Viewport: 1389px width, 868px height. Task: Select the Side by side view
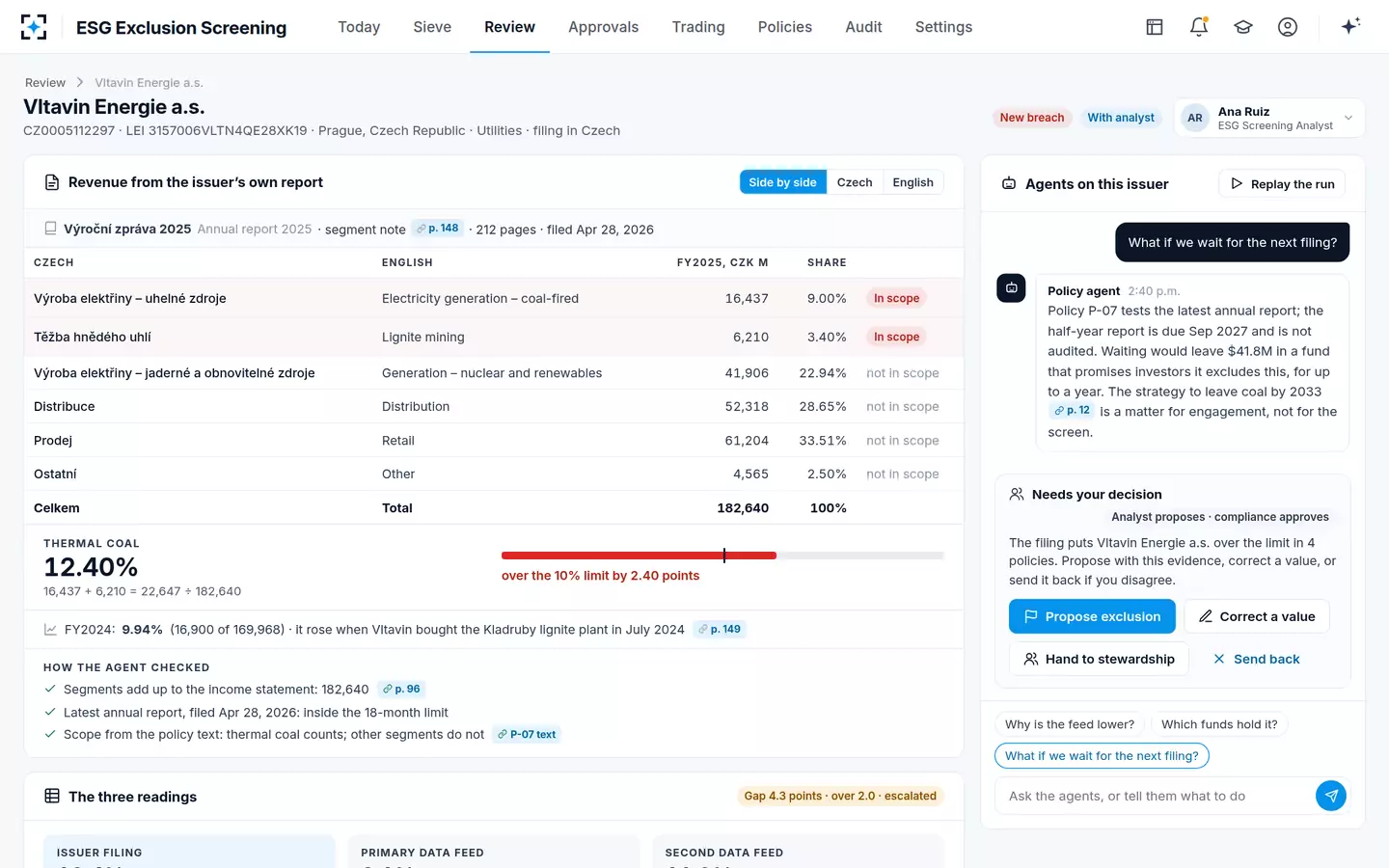pyautogui.click(x=782, y=182)
